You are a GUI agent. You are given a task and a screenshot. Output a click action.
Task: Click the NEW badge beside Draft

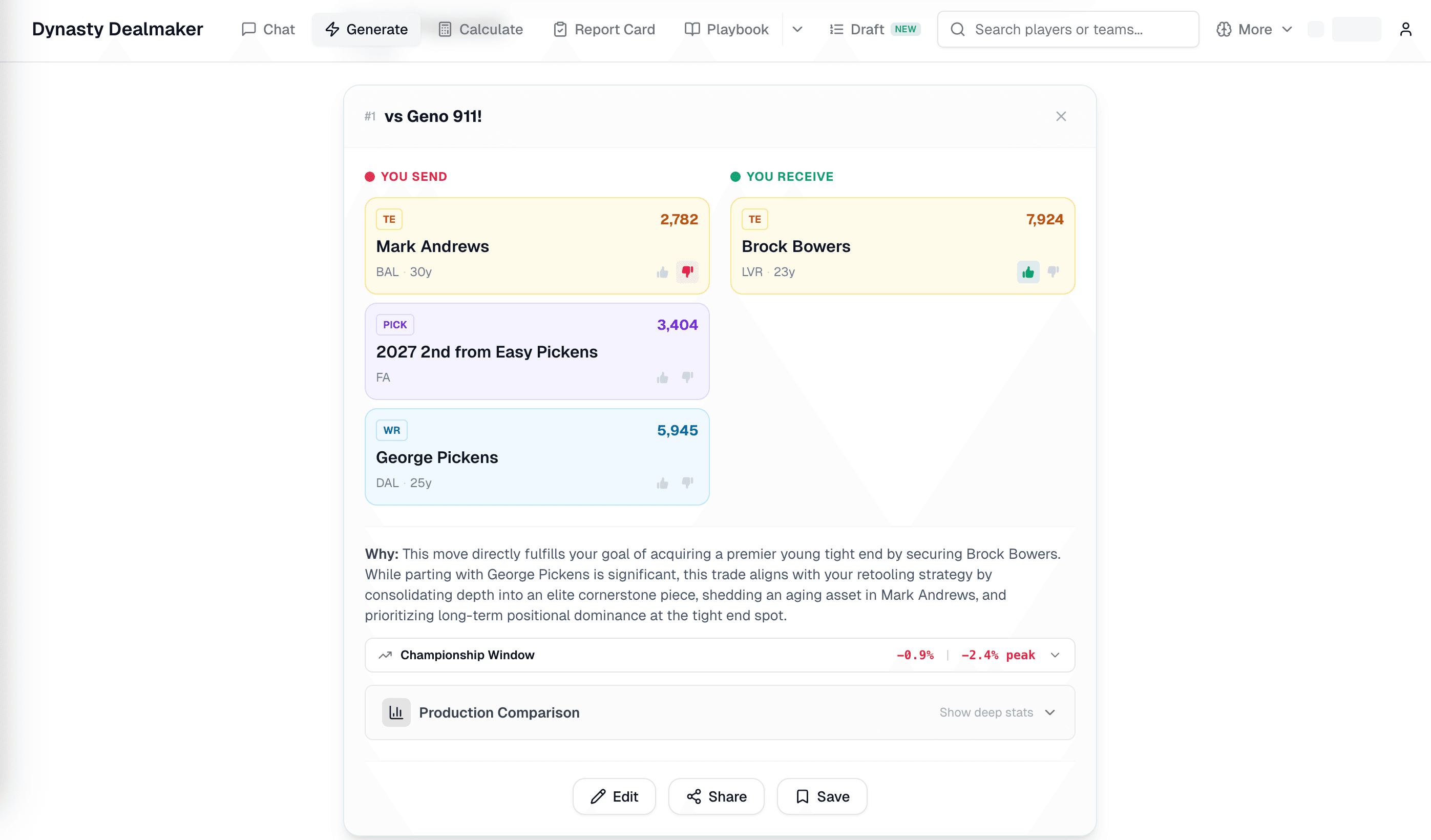point(905,29)
